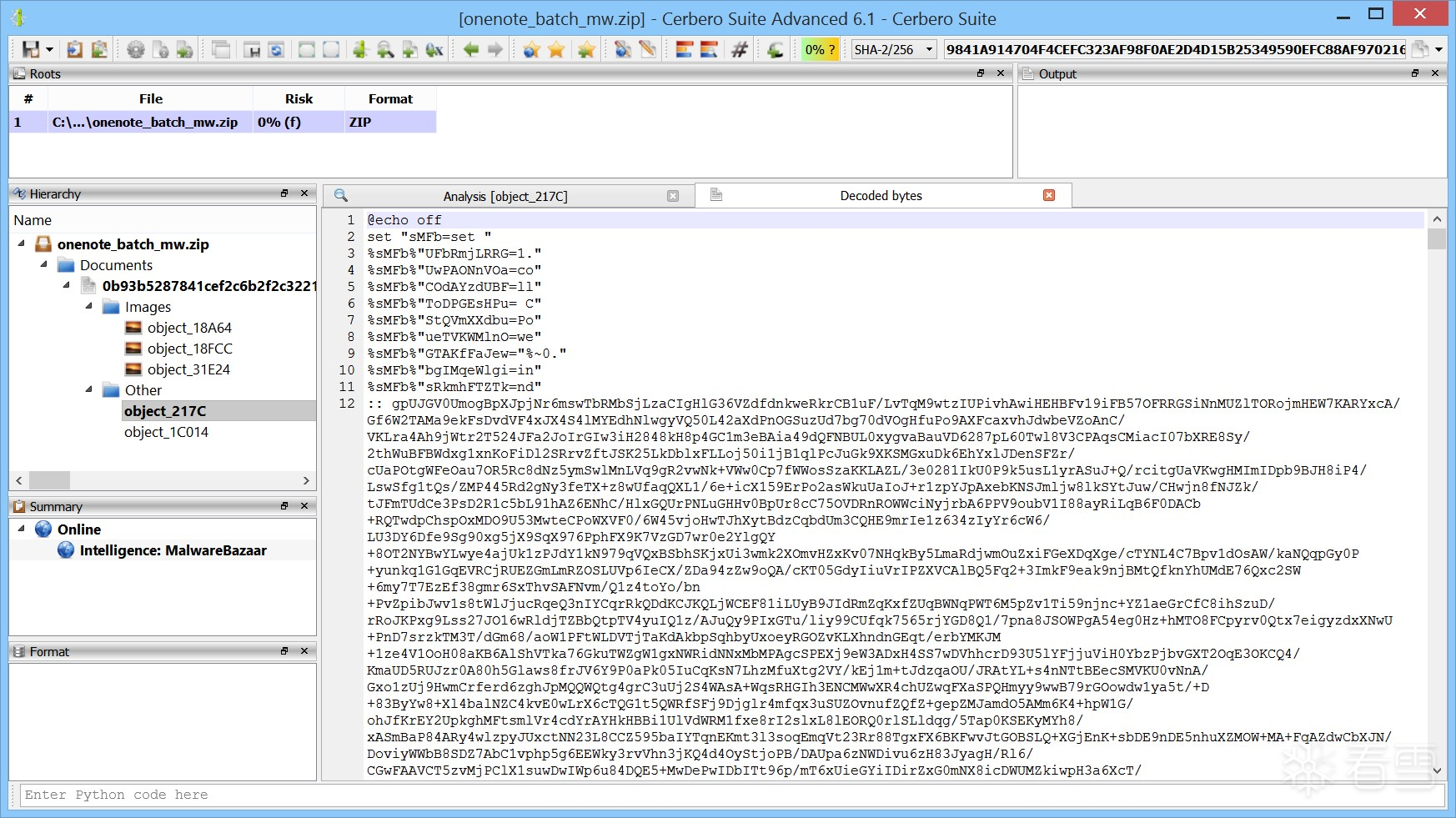Click the star with green plus icon
Viewport: 1456px width, 818px height.
(586, 50)
